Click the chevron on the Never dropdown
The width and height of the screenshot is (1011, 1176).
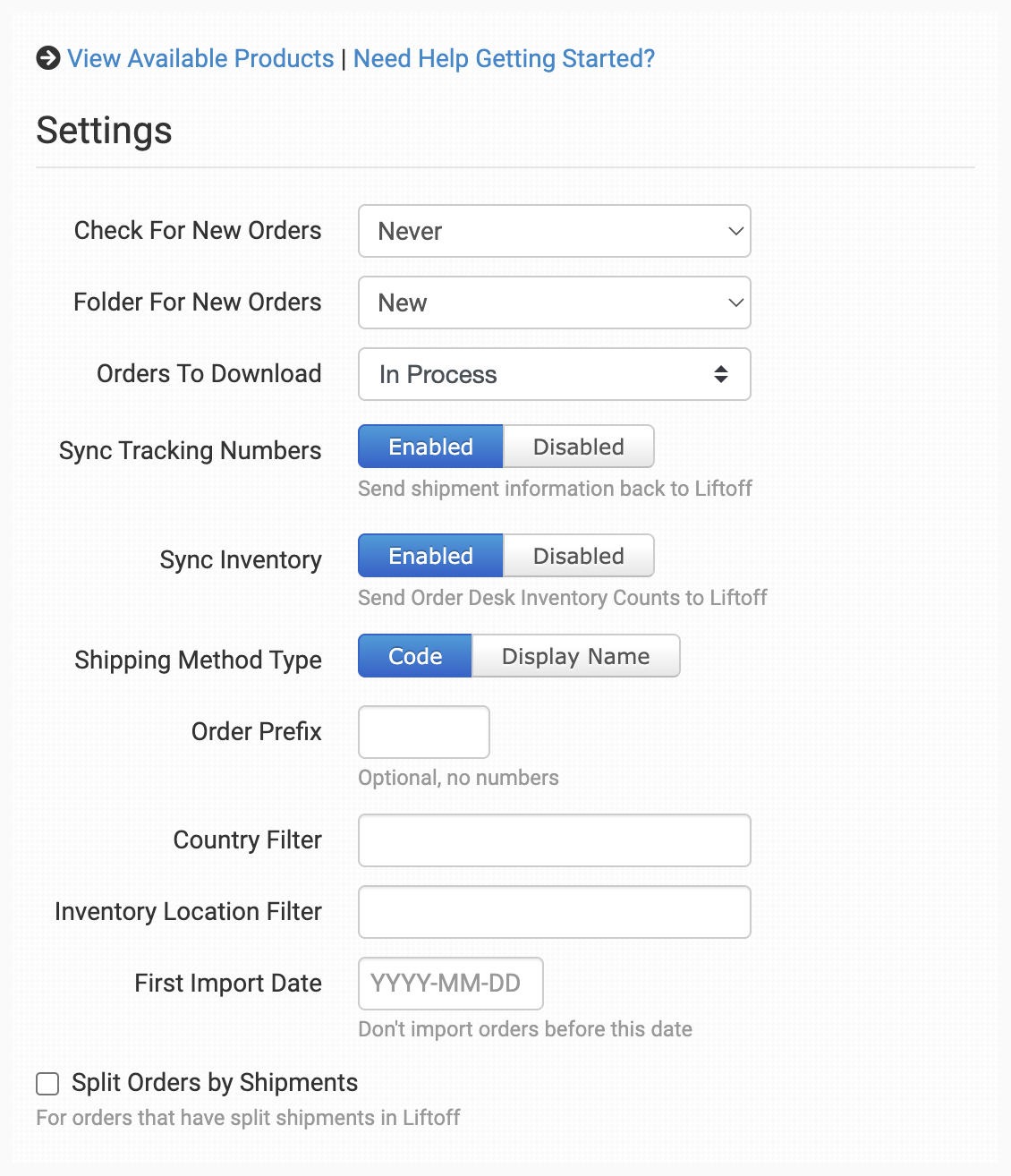pos(735,231)
